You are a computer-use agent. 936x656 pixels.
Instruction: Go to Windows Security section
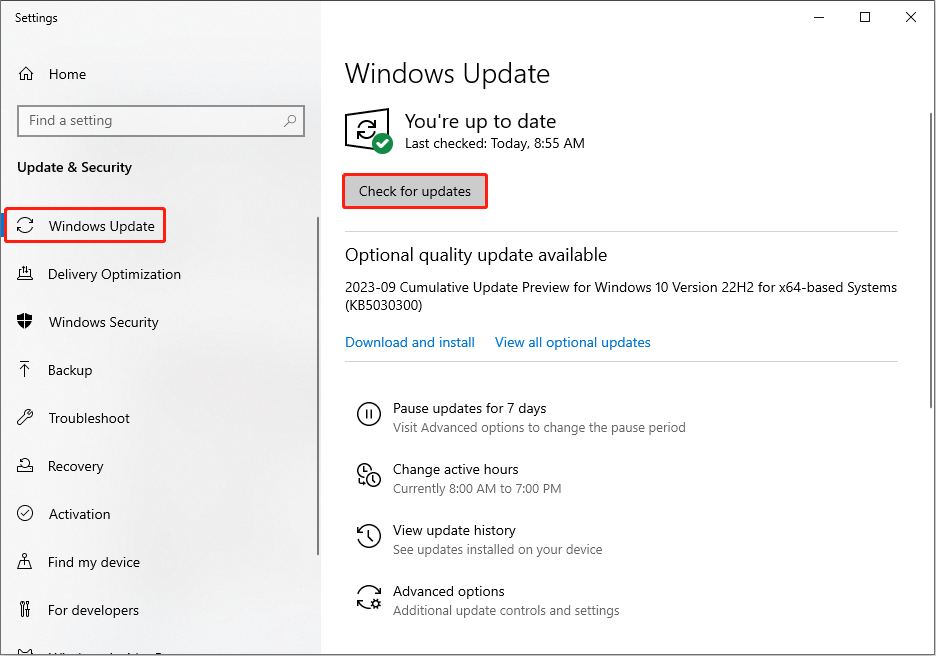coord(103,322)
